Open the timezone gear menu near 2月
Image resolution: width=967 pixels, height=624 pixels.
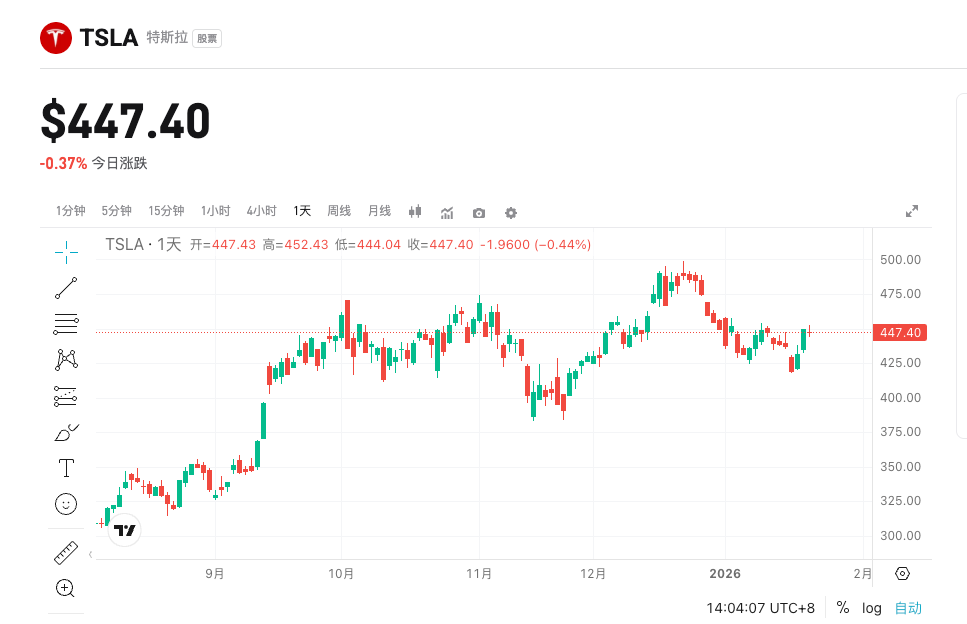902,573
